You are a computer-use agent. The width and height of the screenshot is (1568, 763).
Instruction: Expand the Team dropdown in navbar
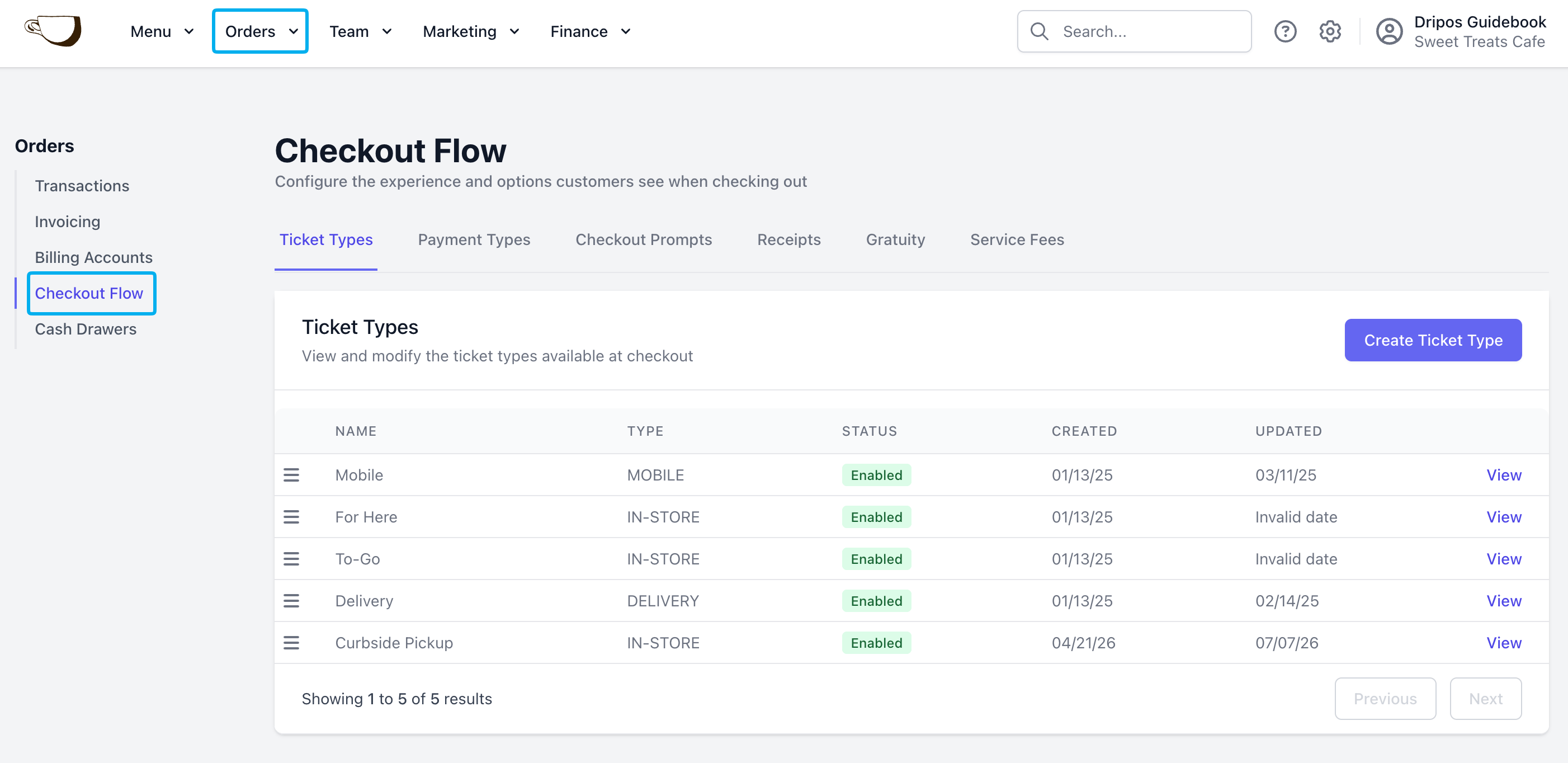click(x=360, y=32)
